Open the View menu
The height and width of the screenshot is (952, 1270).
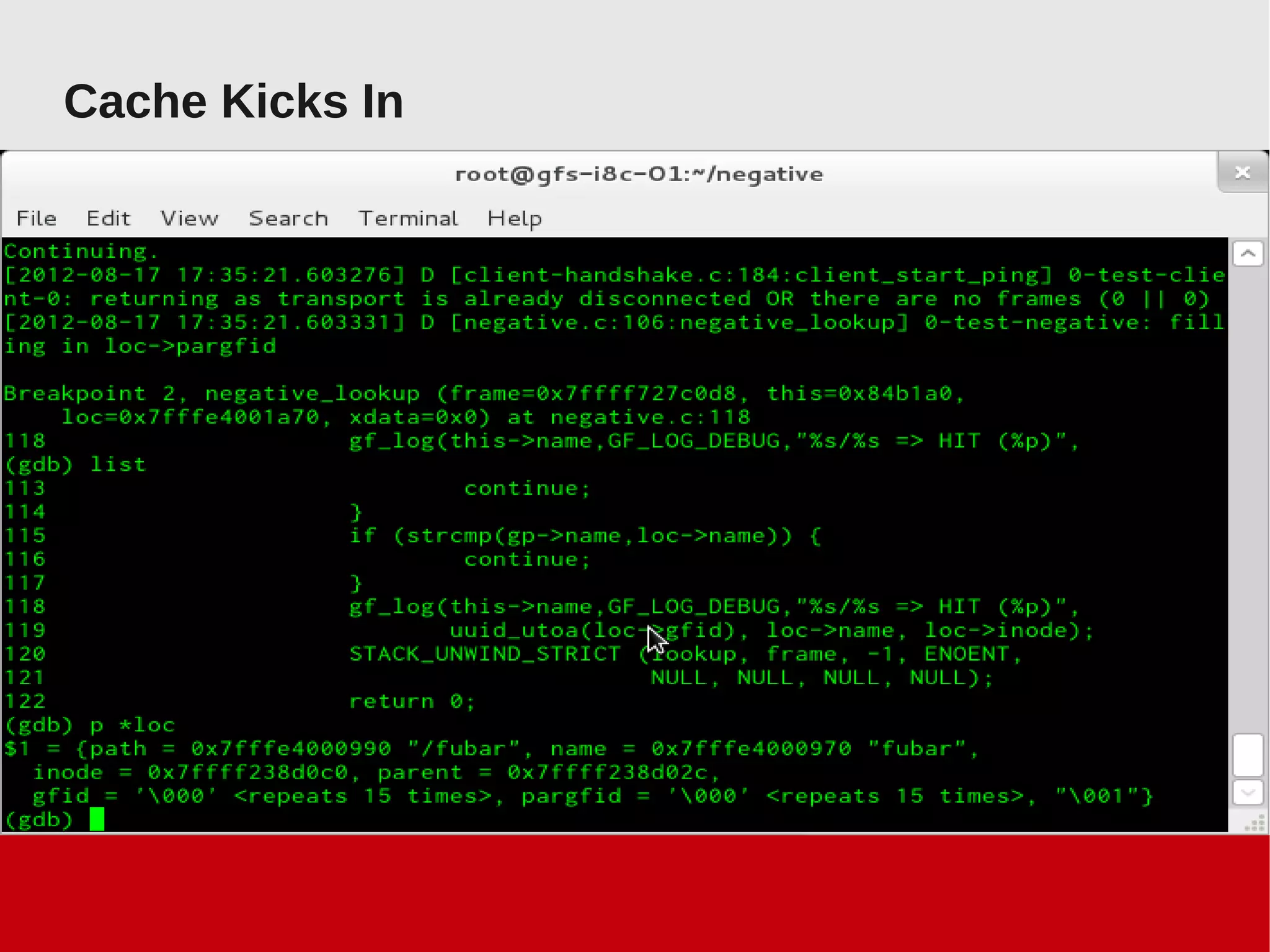point(189,218)
